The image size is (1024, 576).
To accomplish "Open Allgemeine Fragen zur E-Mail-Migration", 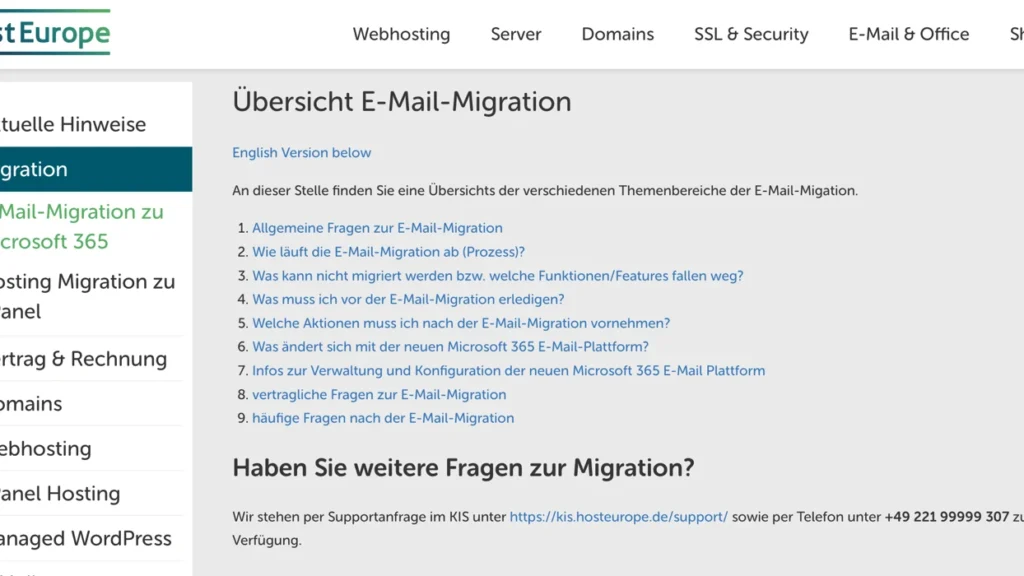I will pyautogui.click(x=377, y=227).
